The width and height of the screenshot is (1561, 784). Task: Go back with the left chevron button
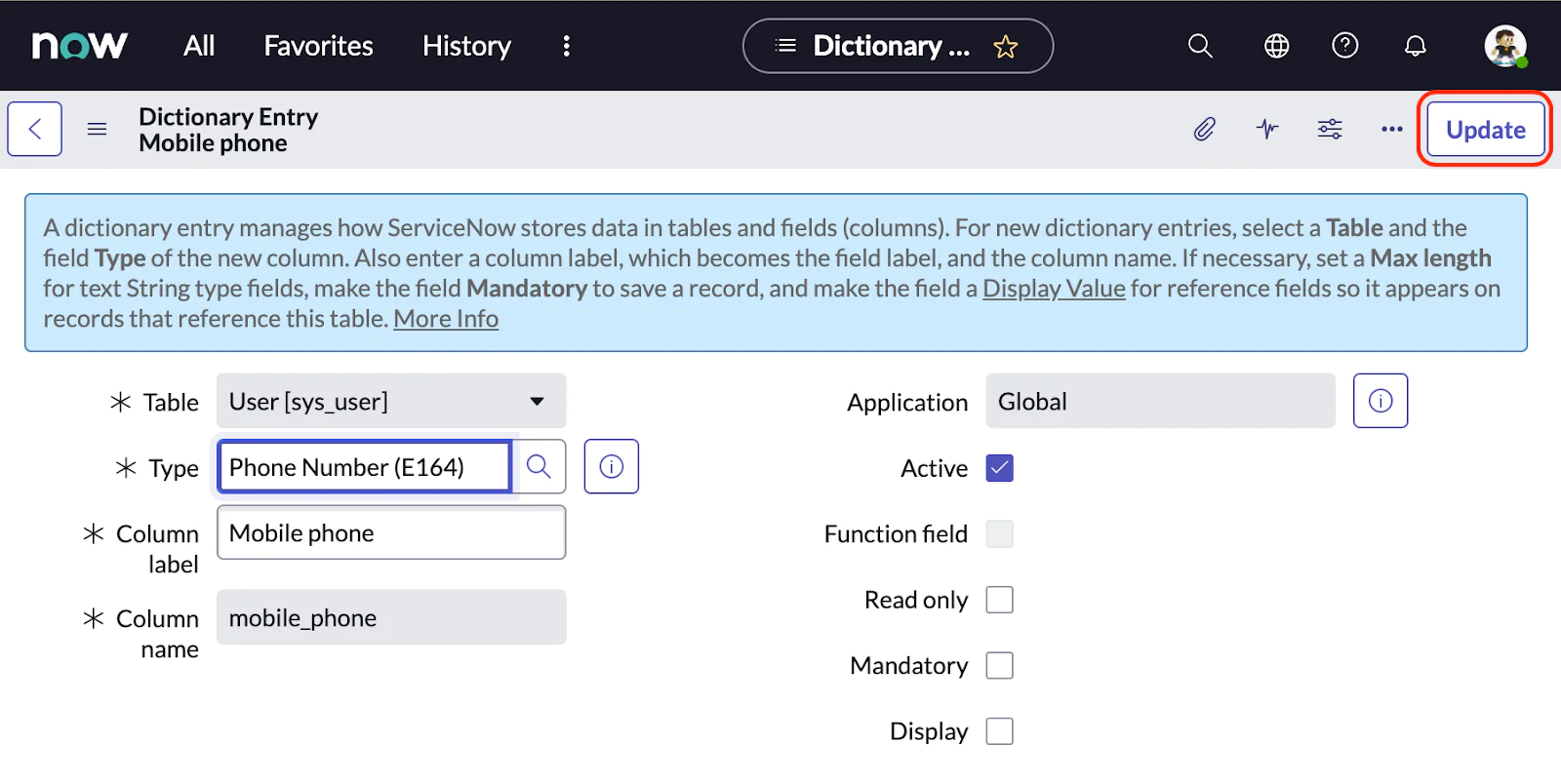(x=35, y=129)
